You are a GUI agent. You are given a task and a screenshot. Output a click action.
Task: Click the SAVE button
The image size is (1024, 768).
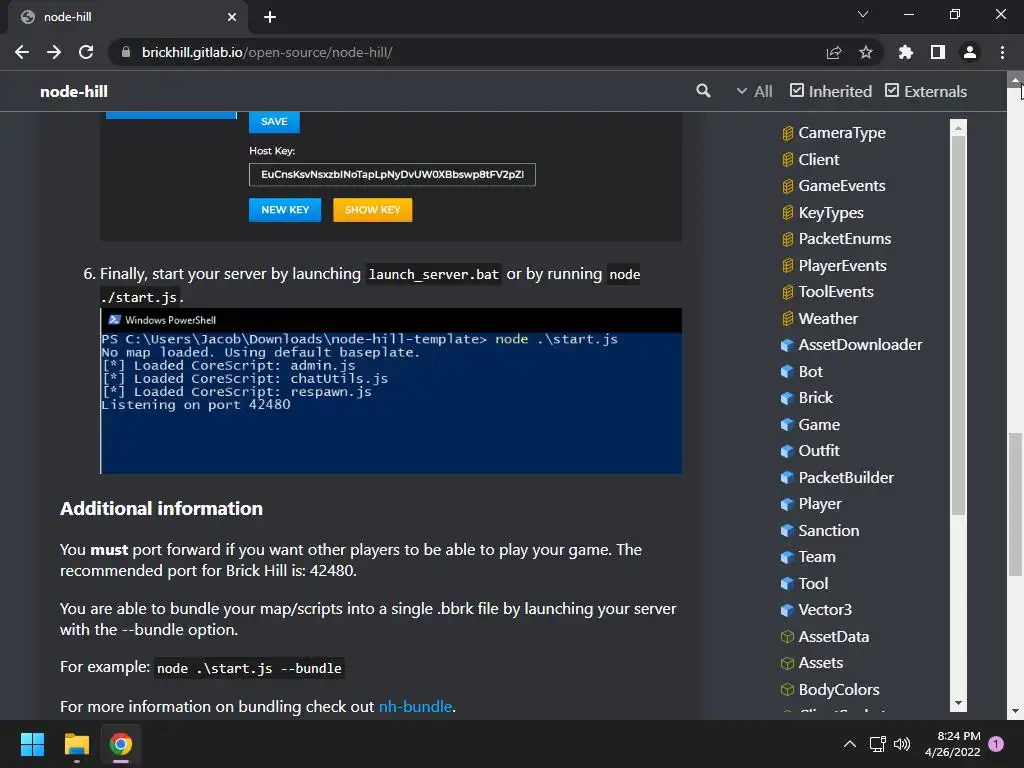pos(274,121)
